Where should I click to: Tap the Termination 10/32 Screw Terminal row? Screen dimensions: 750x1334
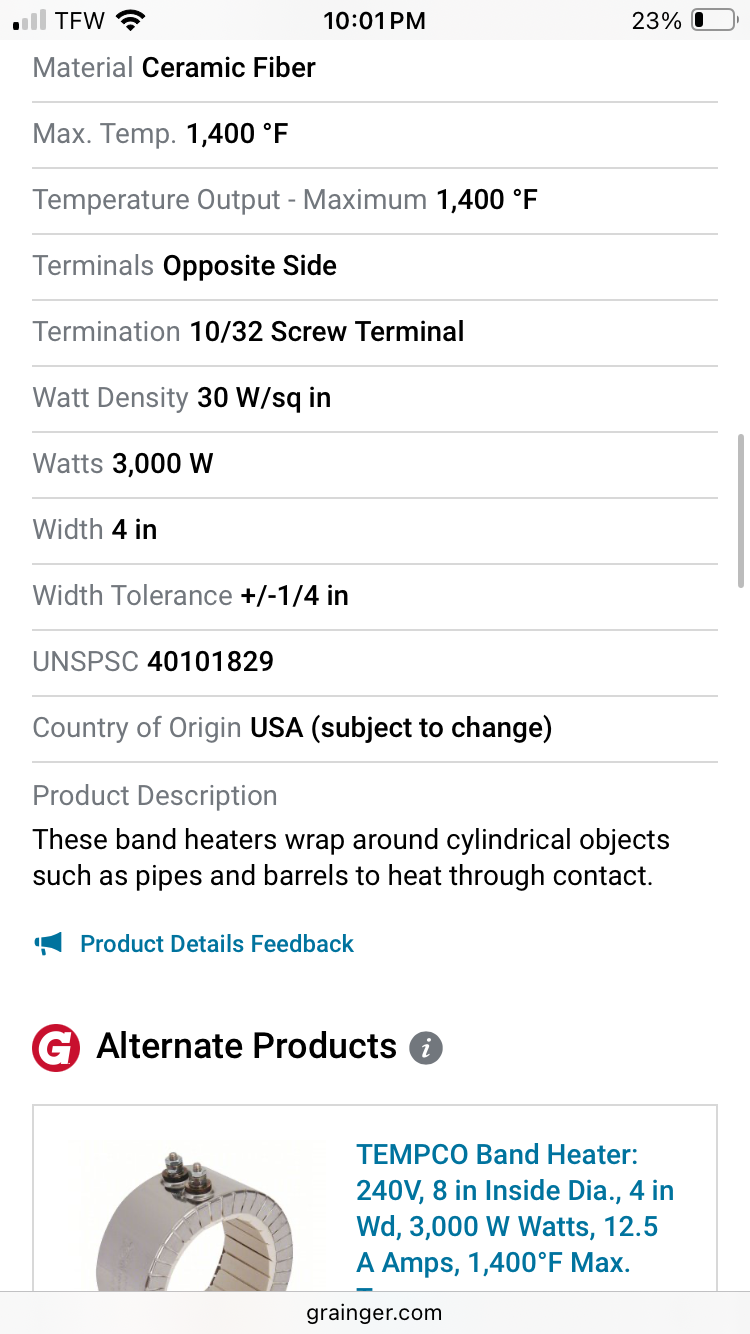click(x=248, y=331)
